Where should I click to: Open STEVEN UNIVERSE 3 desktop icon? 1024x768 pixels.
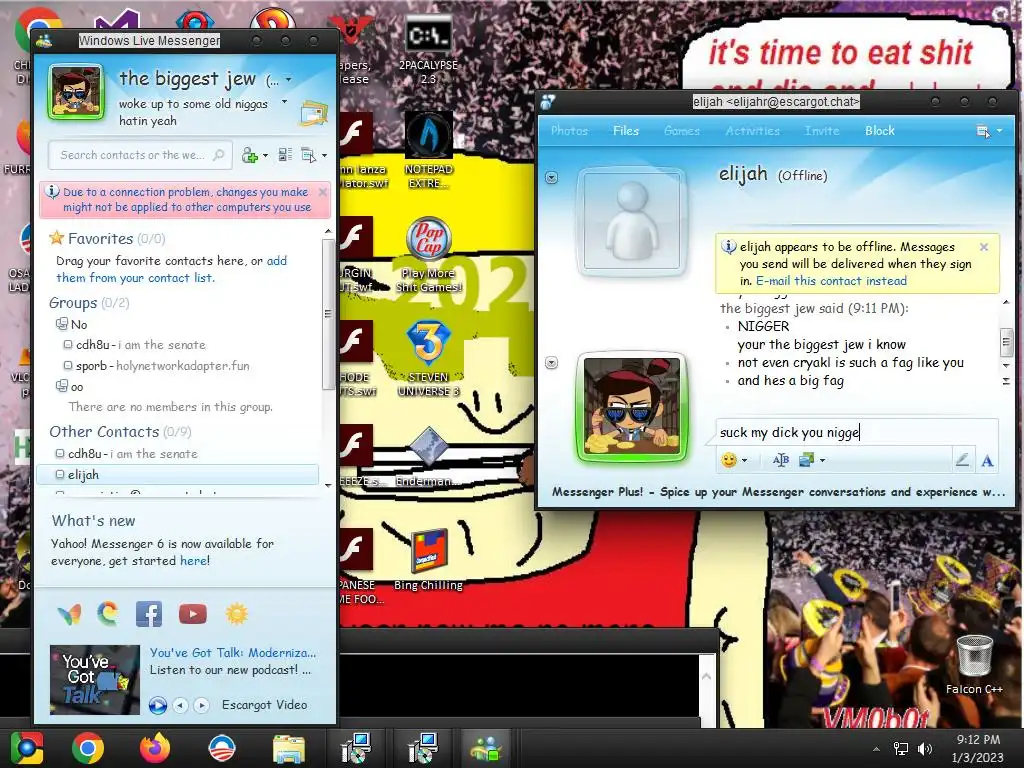click(428, 358)
